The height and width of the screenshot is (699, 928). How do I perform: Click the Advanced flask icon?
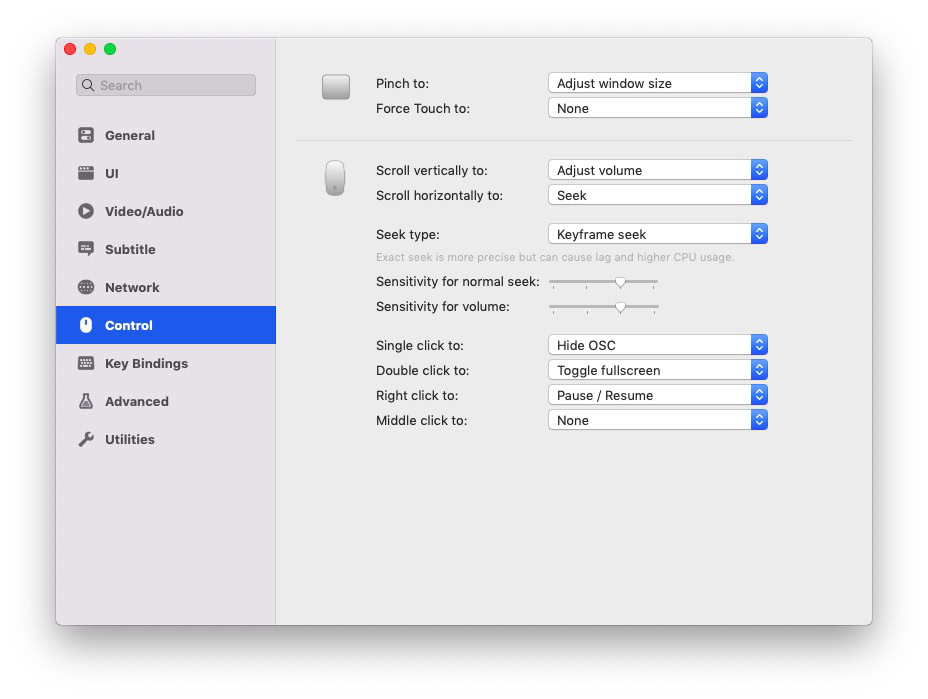(x=86, y=401)
